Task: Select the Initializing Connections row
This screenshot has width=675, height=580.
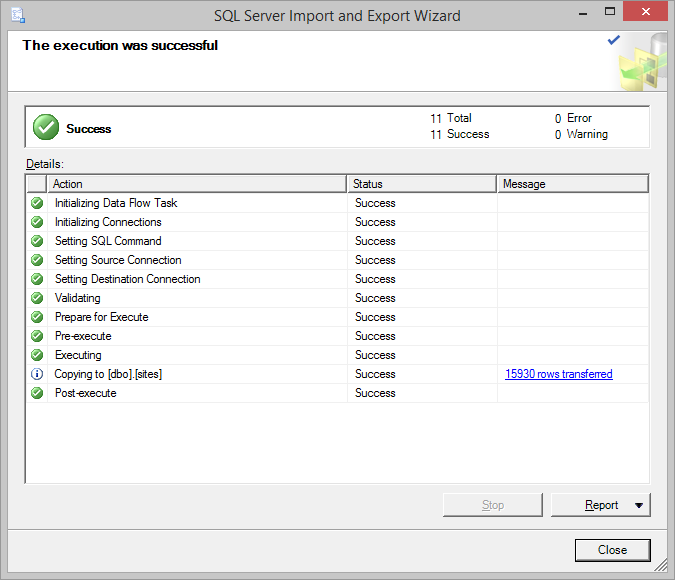Action: pyautogui.click(x=338, y=222)
